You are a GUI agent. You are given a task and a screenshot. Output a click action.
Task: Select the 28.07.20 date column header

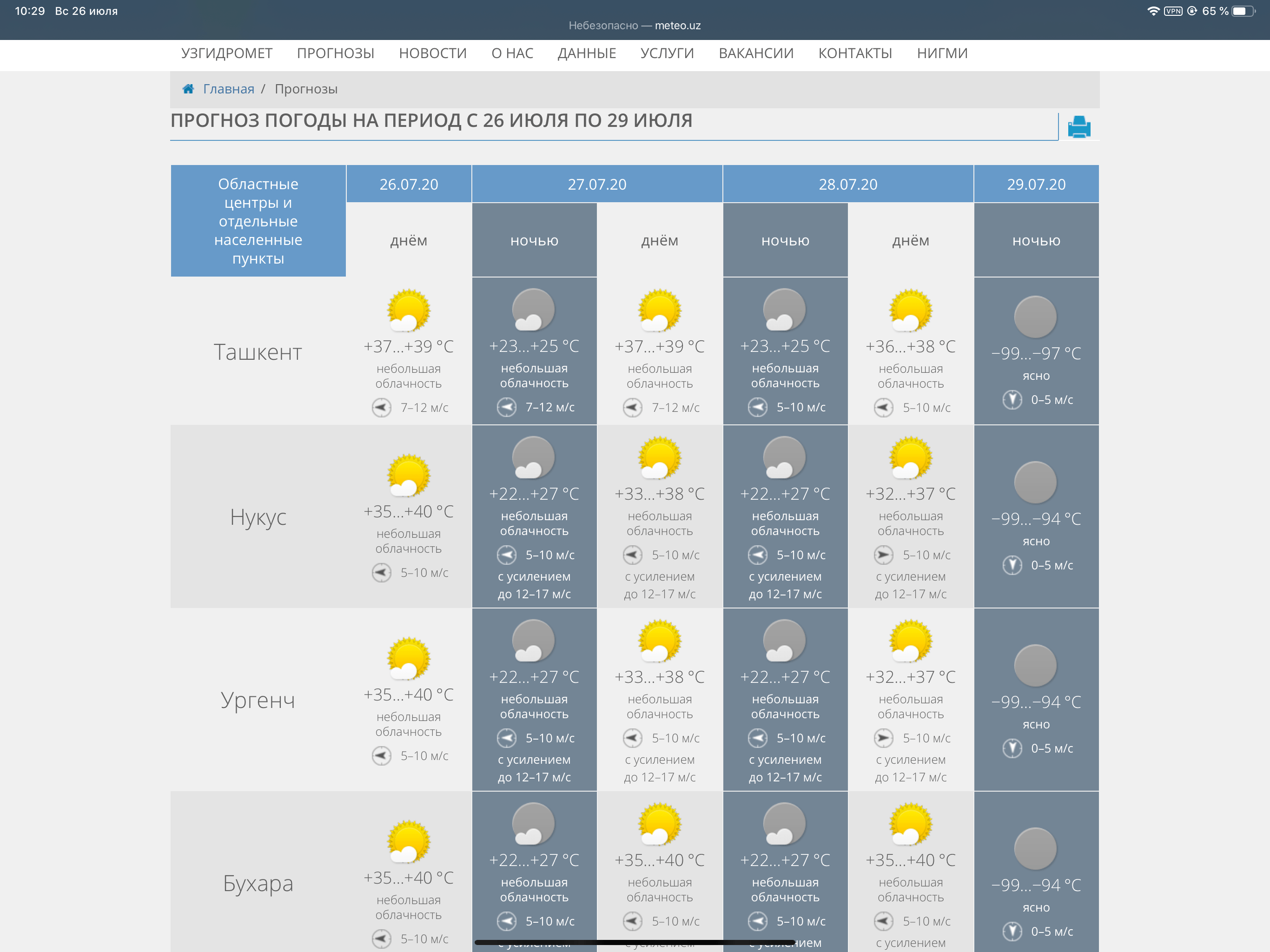point(847,185)
